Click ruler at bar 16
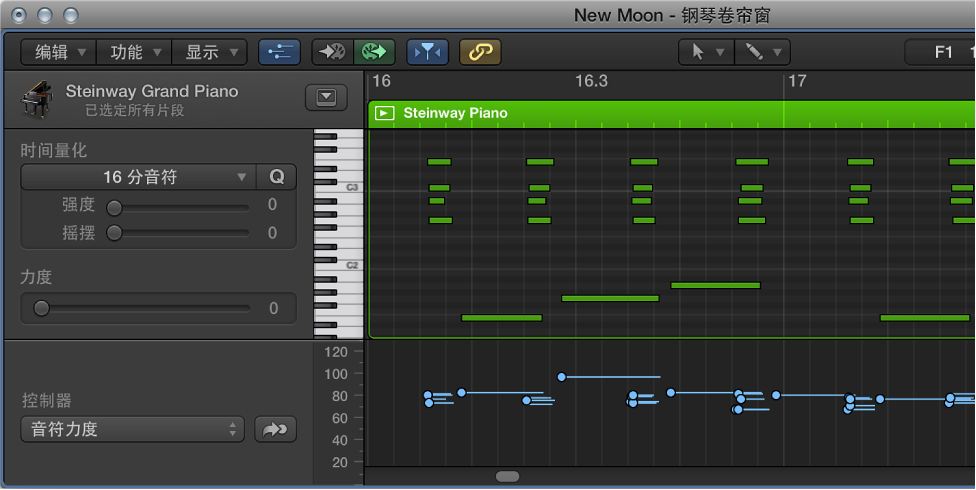976x490 pixels. tap(381, 82)
